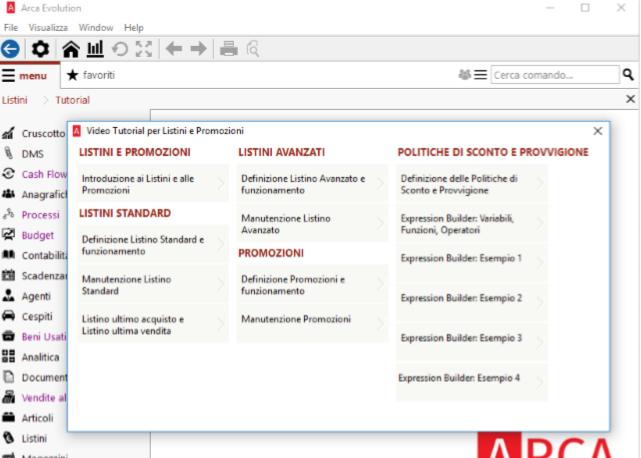
Task: Open Expression Builder: Esempio 3
Action: point(472,342)
